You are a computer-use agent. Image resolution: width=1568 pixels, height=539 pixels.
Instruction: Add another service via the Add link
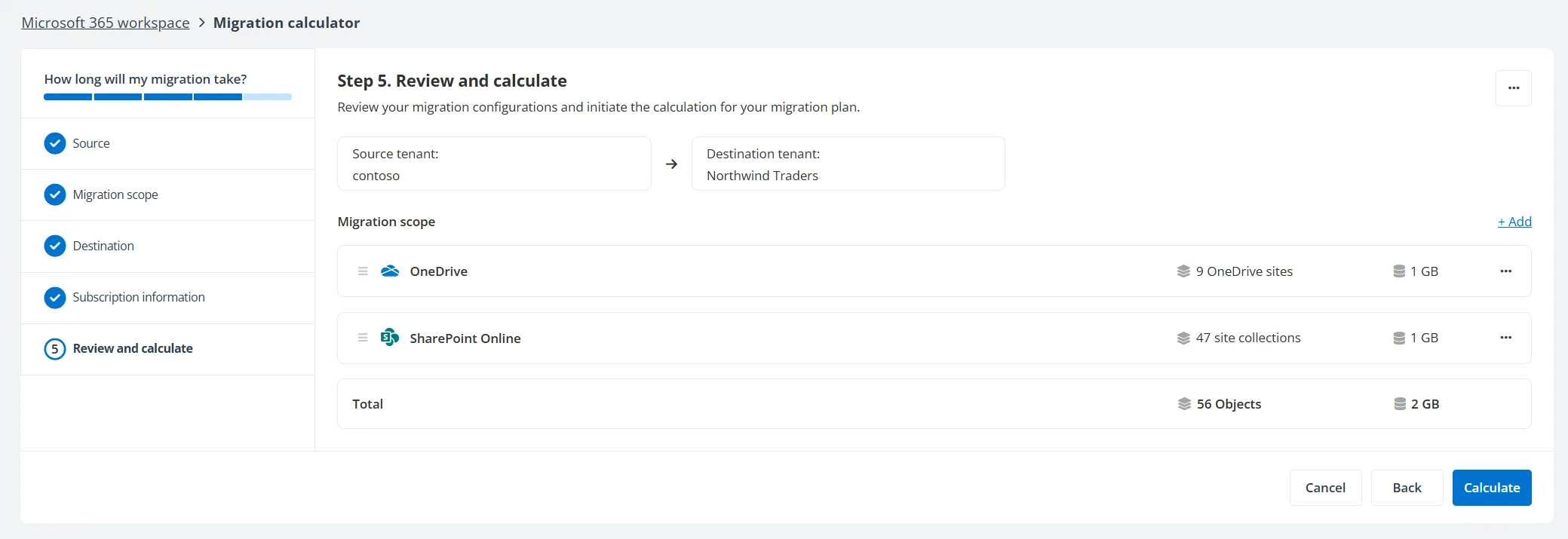[1514, 222]
